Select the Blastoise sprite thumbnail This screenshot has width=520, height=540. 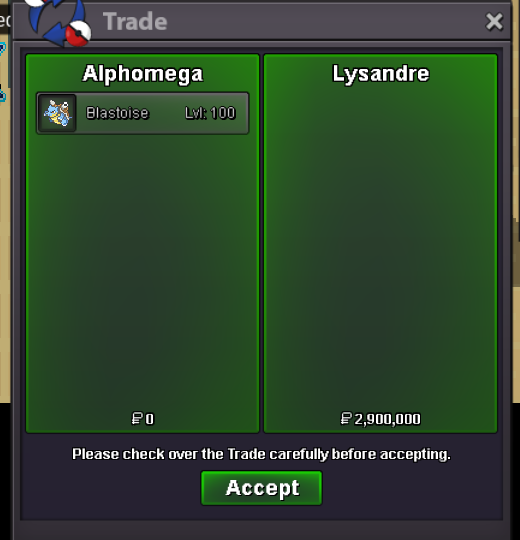57,113
